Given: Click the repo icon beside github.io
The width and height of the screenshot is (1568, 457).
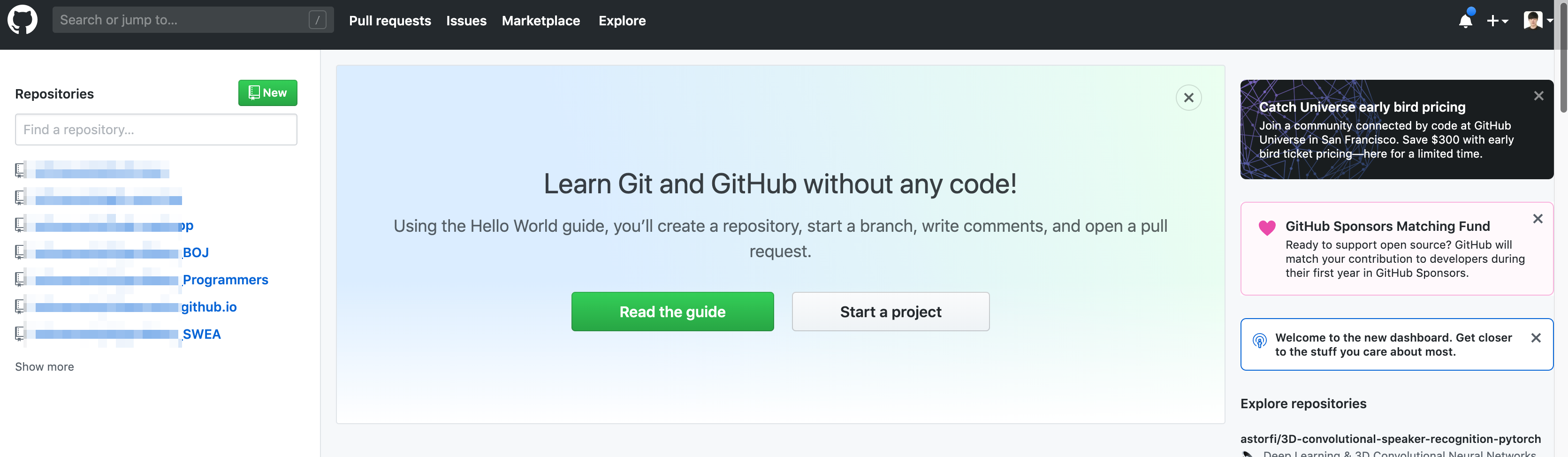Looking at the screenshot, I should (x=21, y=306).
